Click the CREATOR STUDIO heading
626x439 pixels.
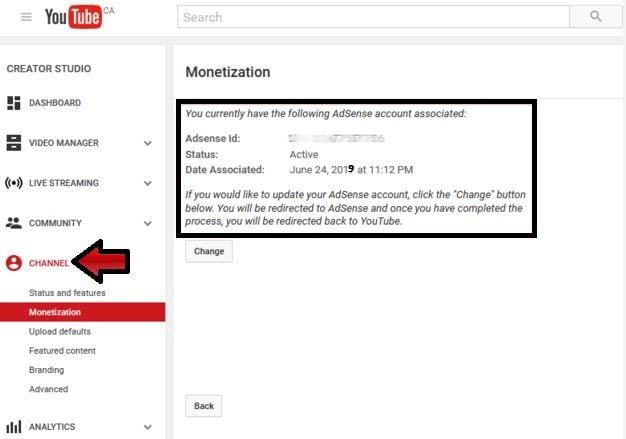pyautogui.click(x=49, y=69)
